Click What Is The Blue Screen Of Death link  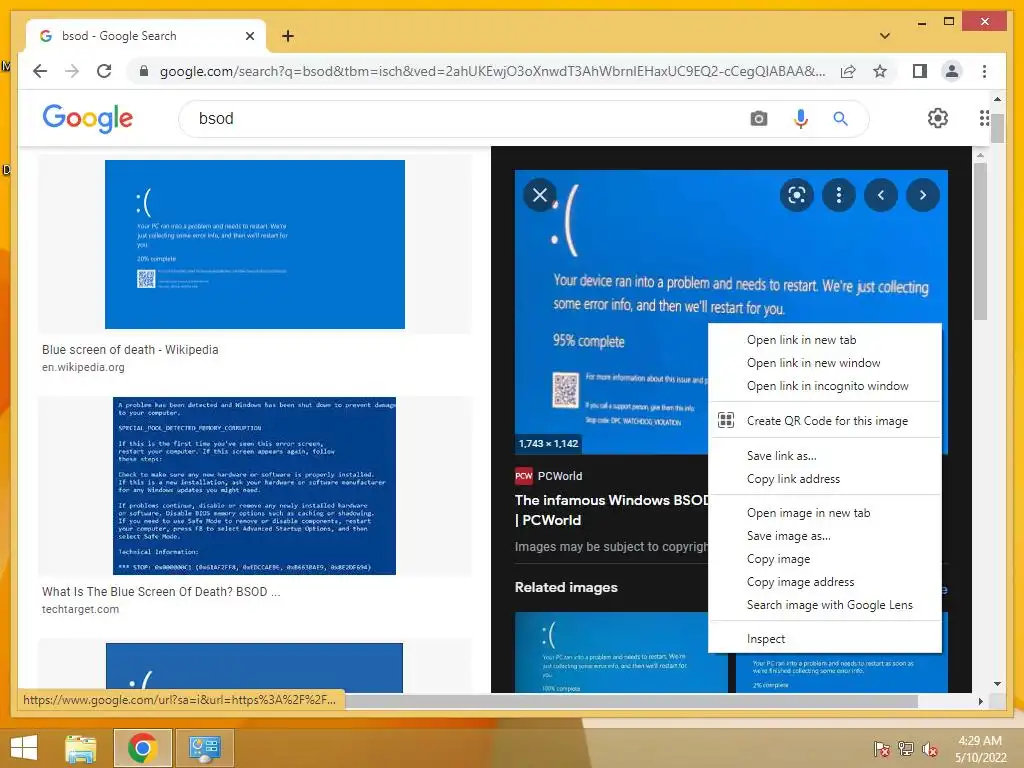pos(161,592)
